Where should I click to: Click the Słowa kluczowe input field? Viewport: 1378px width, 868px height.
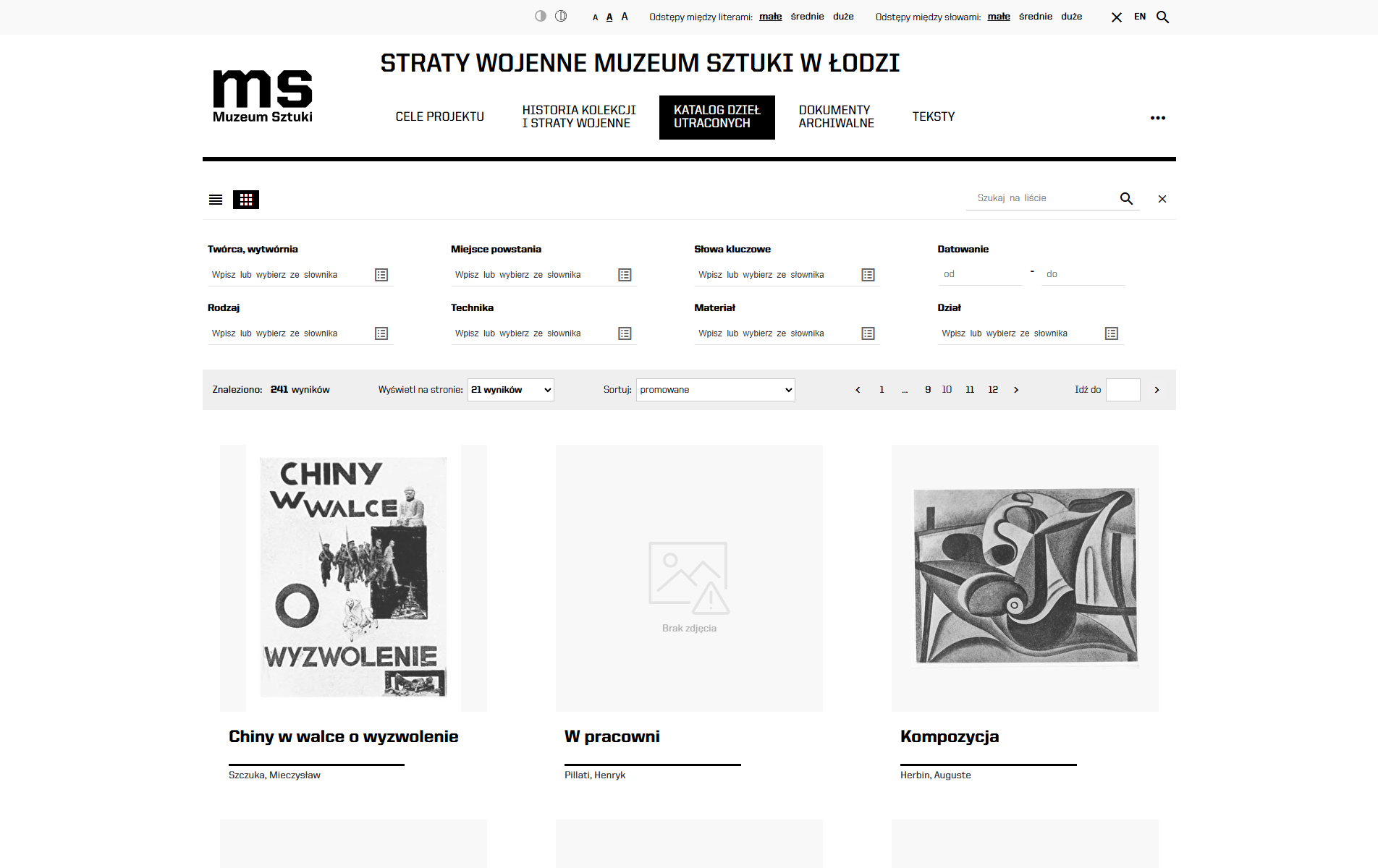(776, 275)
